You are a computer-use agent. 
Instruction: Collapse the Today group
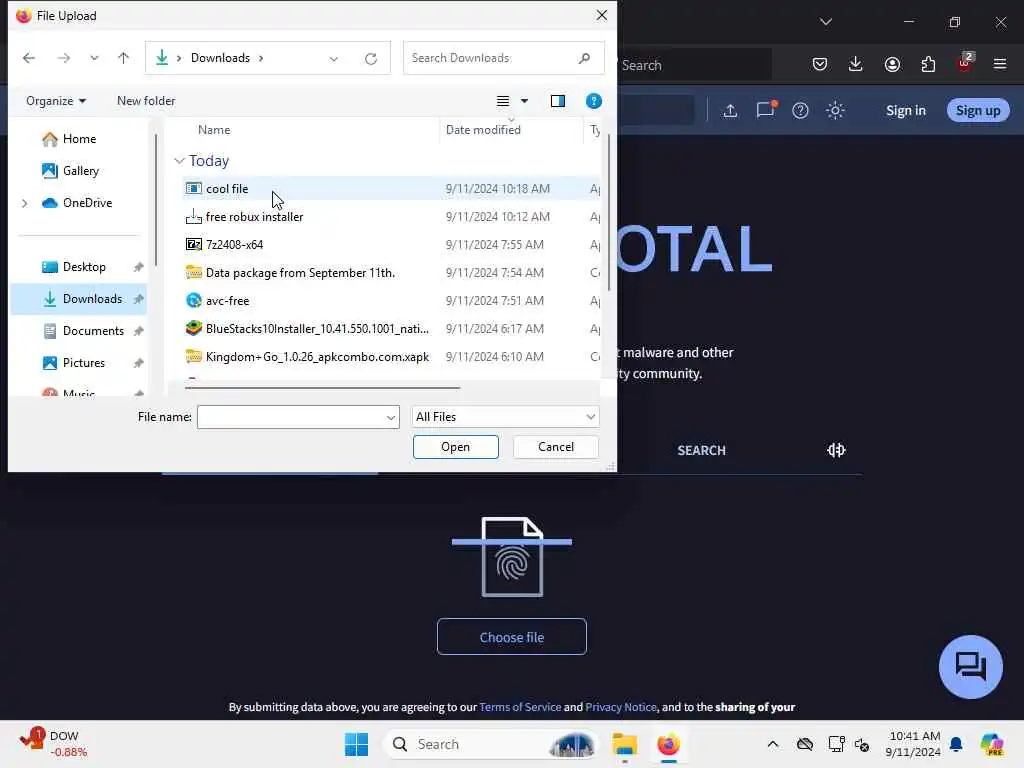point(179,161)
